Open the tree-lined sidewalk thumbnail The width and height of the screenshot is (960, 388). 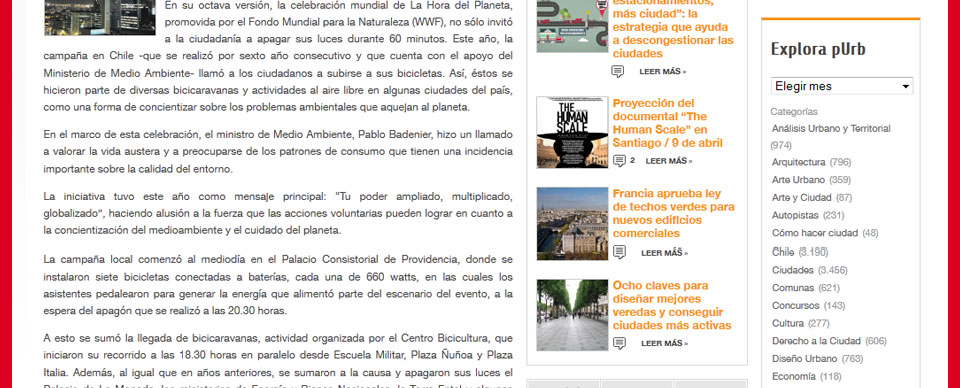pyautogui.click(x=572, y=315)
